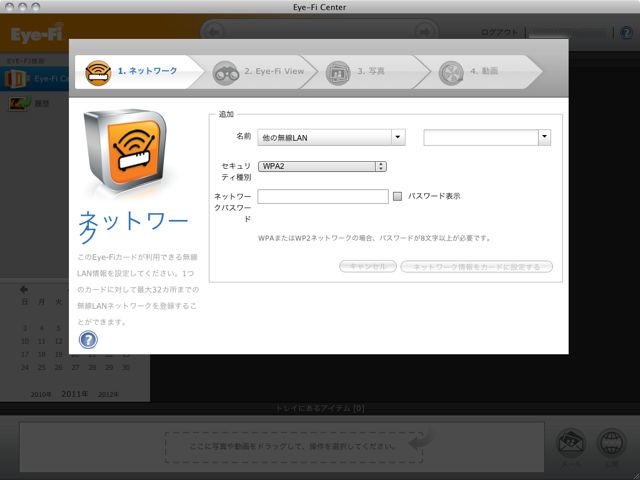Open the WPA2 security type selector

322,166
